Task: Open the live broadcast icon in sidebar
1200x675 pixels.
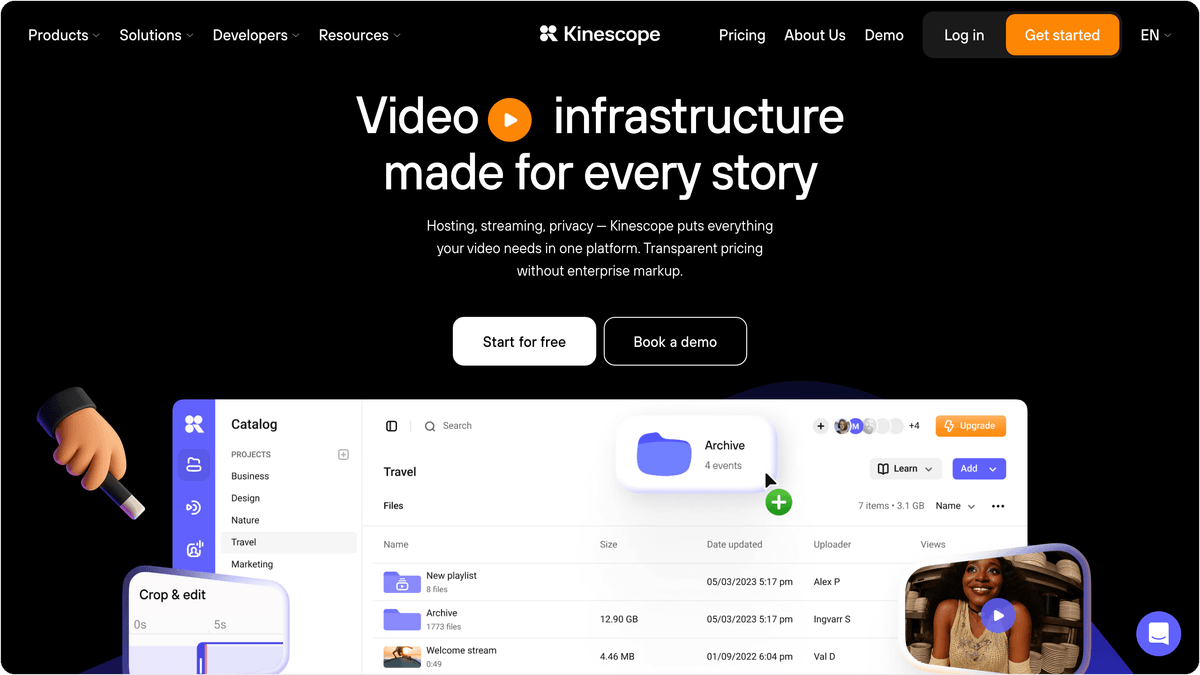Action: pos(194,508)
